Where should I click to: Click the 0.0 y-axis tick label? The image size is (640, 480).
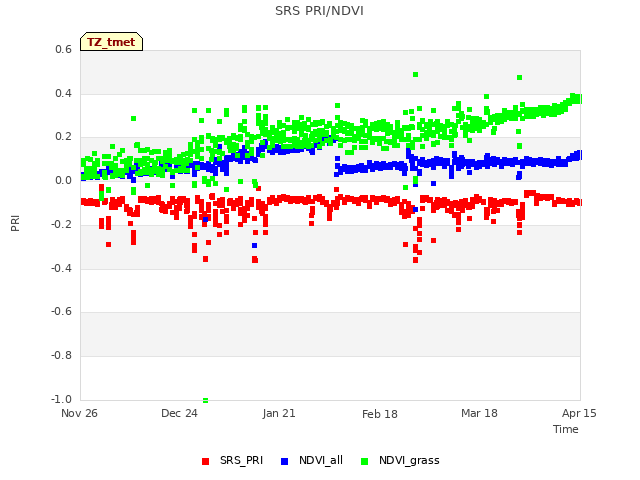tap(63, 180)
